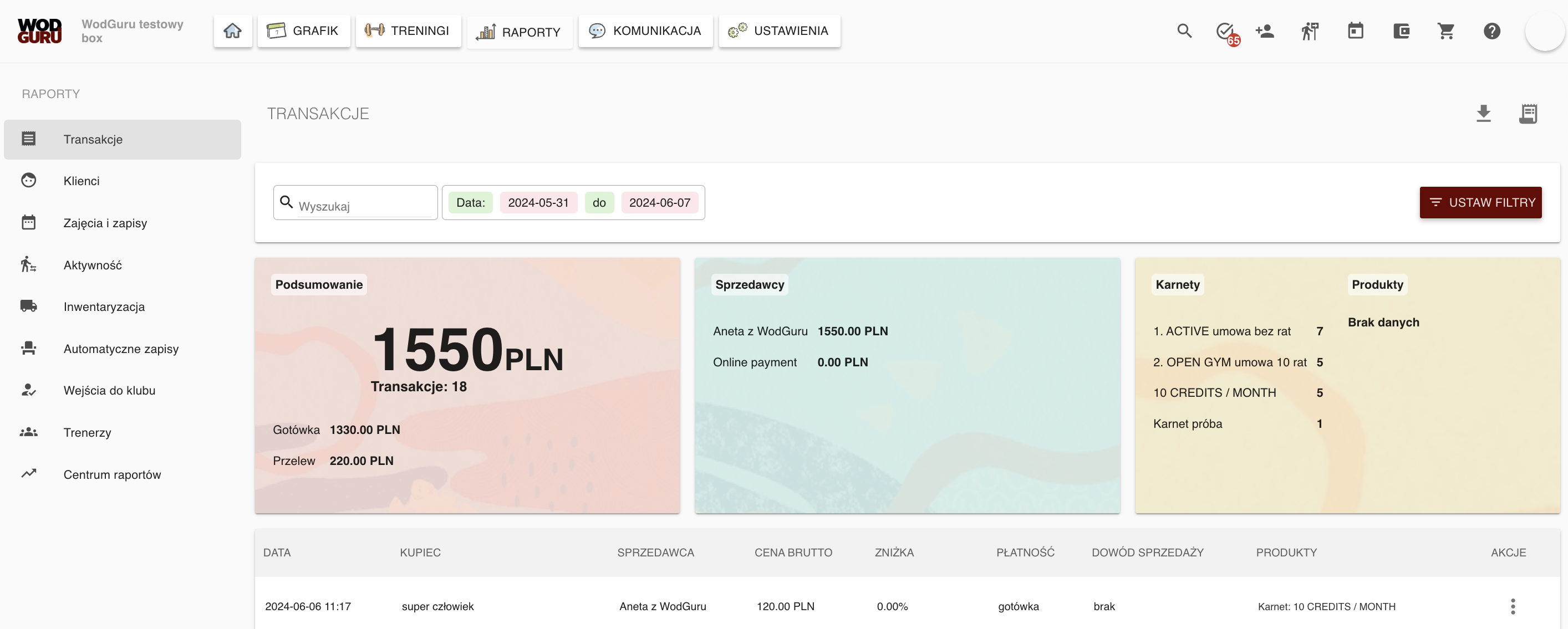
Task: Click the end date 2024-06-07
Action: point(659,203)
